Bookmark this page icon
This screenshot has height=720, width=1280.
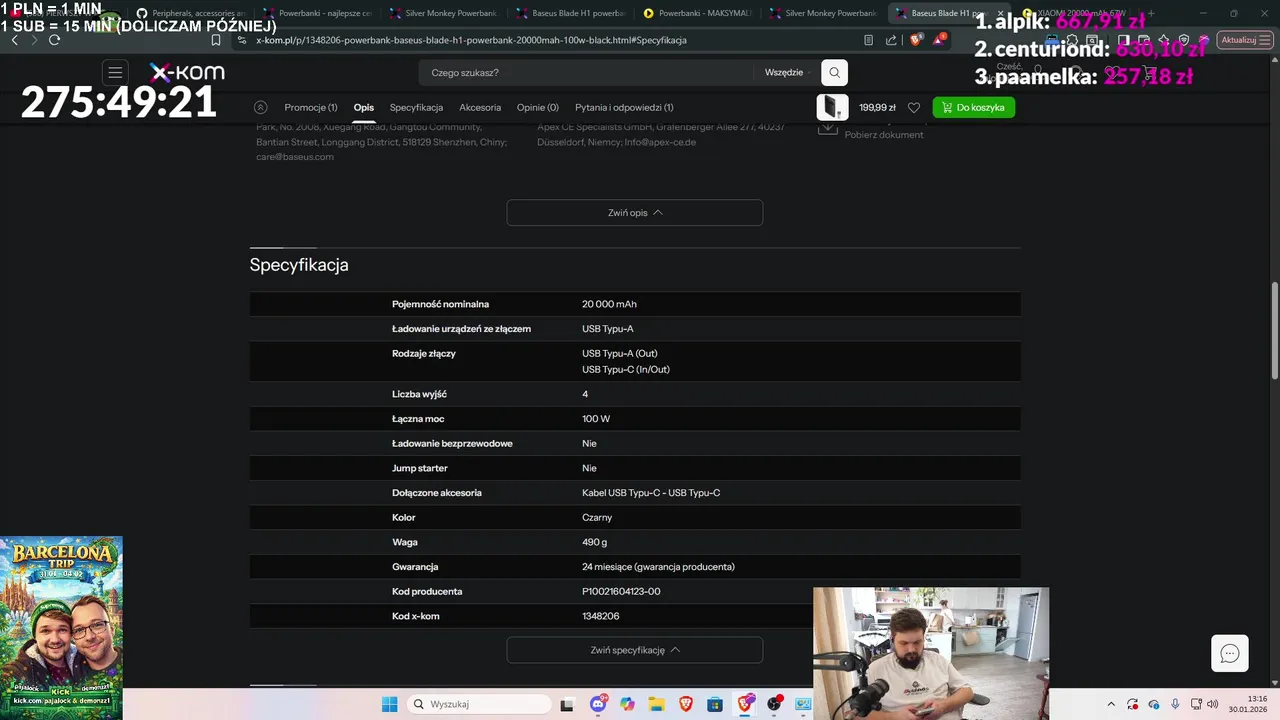click(x=216, y=40)
